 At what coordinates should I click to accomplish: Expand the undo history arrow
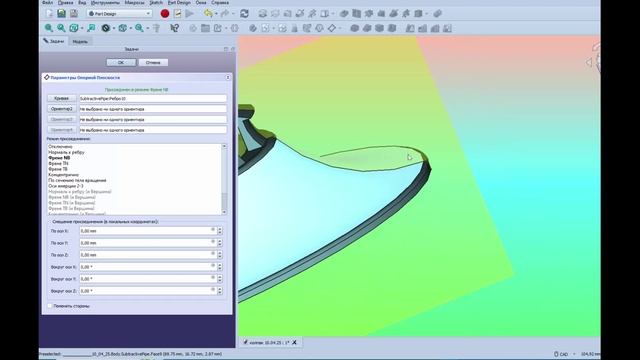(216, 13)
